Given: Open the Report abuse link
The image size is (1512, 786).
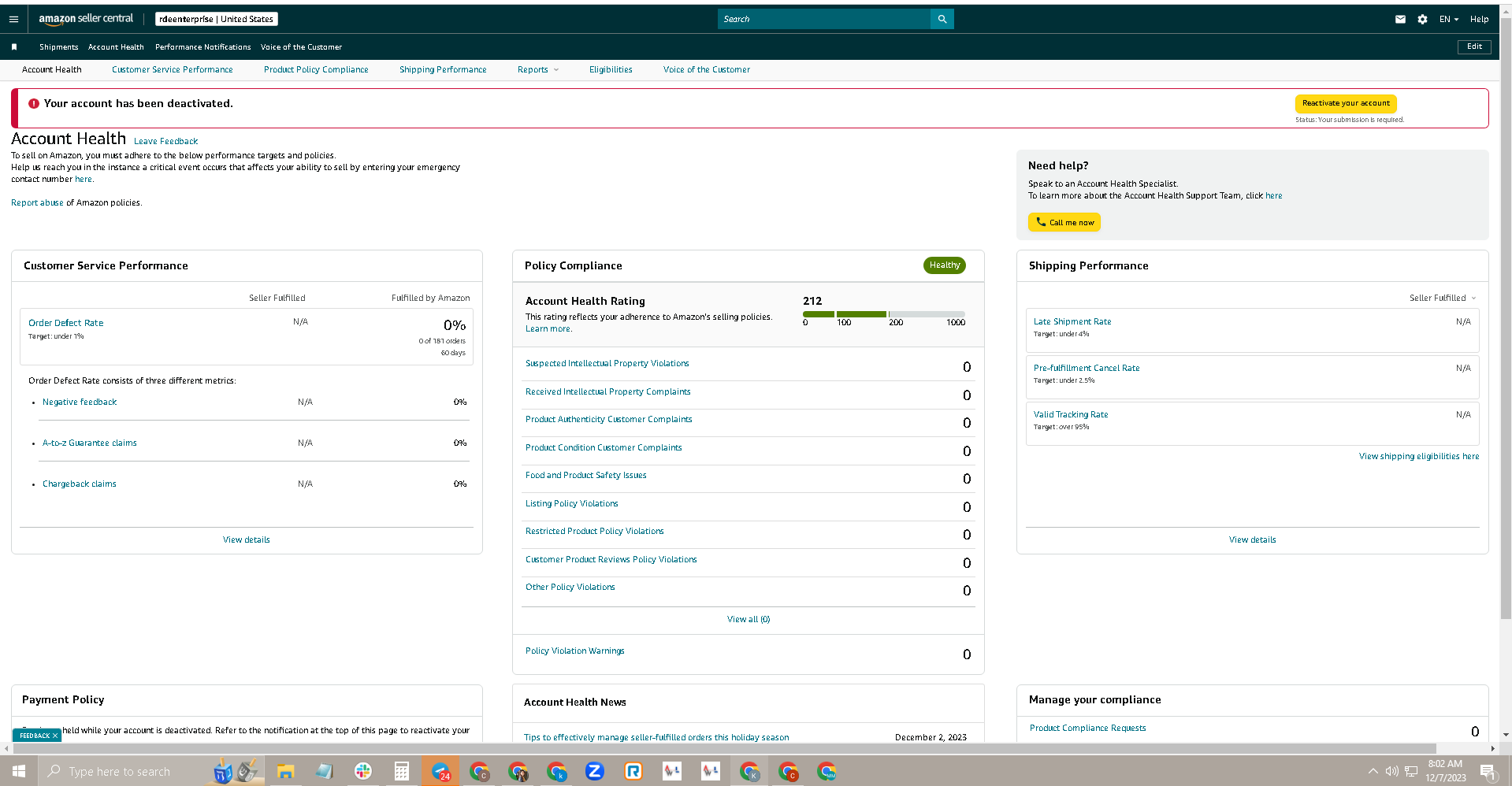Looking at the screenshot, I should (37, 202).
